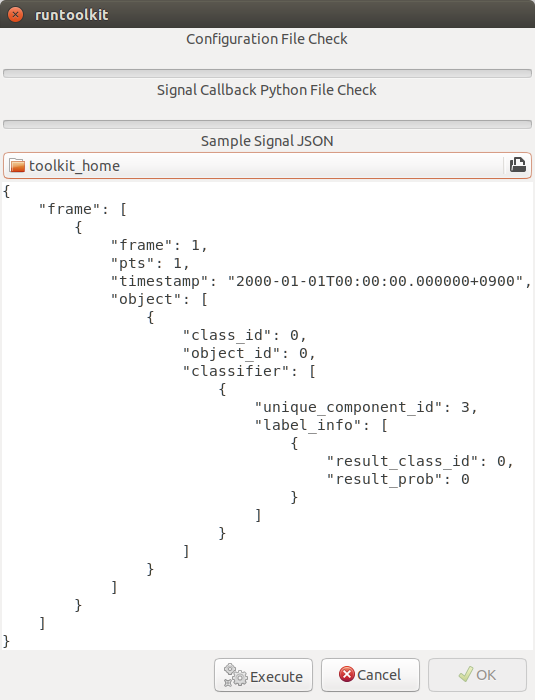Click the Configuration File Check progress bar
Screen dimensions: 535x700
[x=268, y=73]
